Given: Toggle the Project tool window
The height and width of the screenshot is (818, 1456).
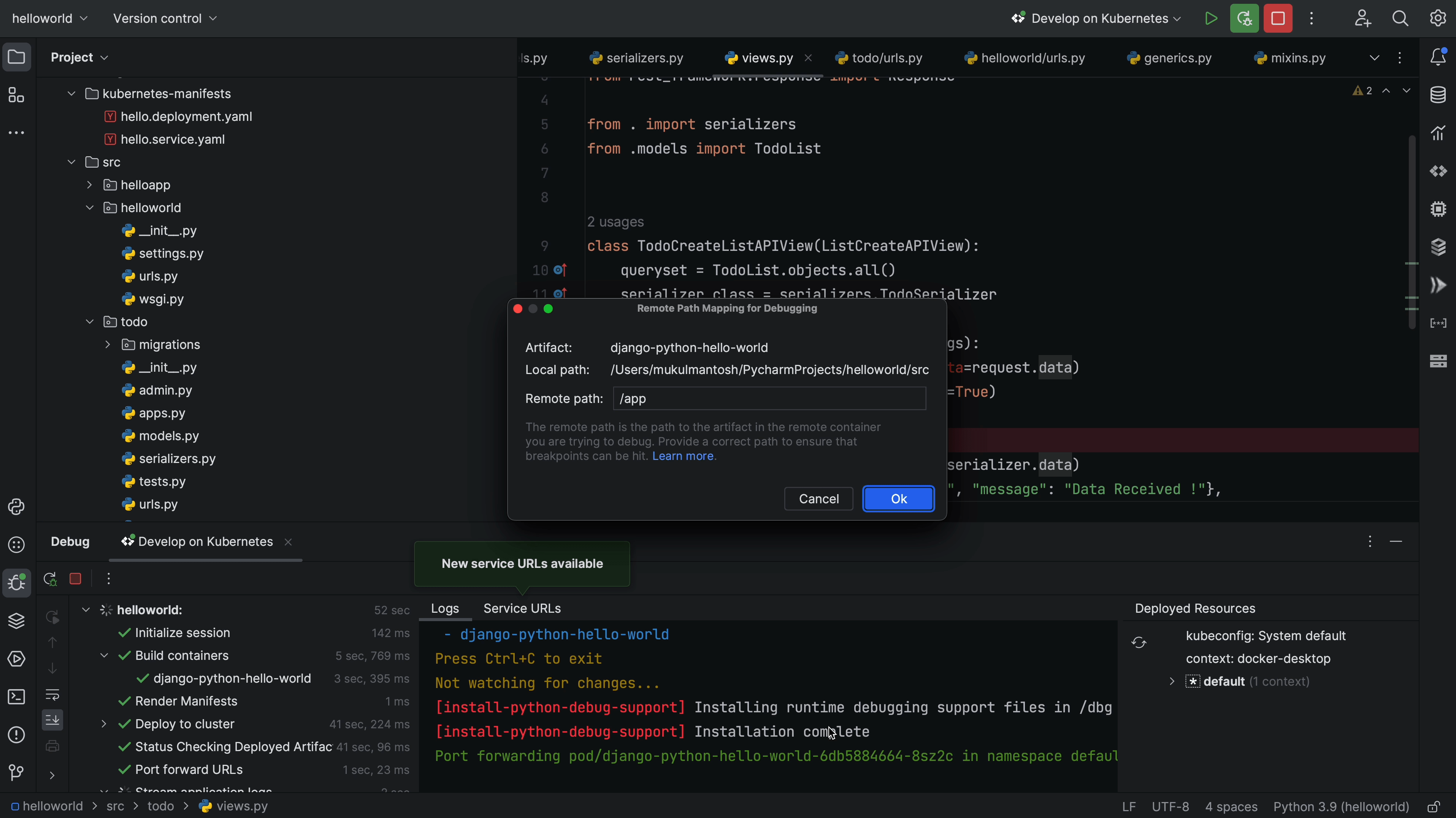Looking at the screenshot, I should (x=16, y=57).
